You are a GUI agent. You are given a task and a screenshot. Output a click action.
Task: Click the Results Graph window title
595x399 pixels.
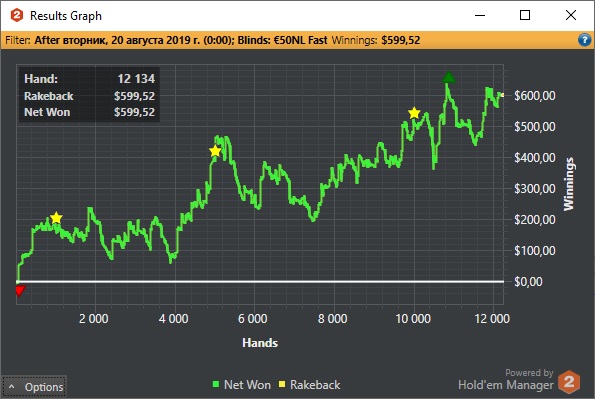(x=66, y=16)
